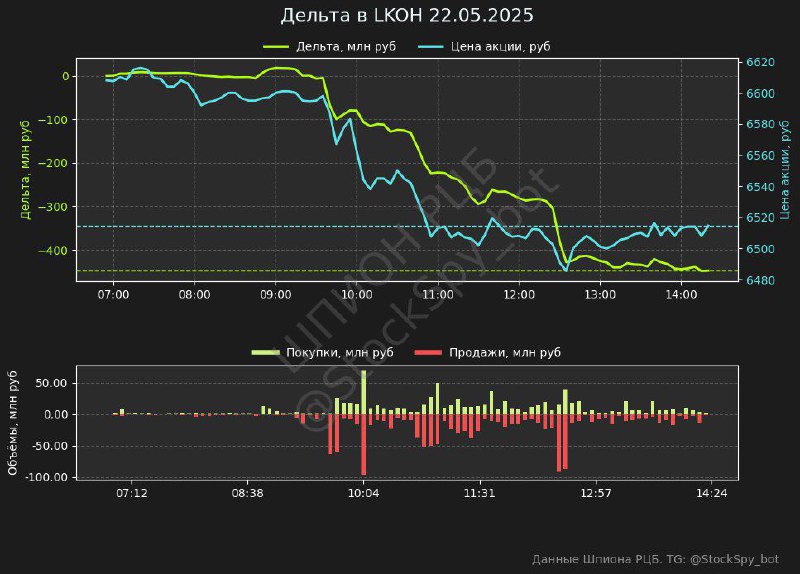This screenshot has width=800, height=574.
Task: Click the footer text 'Данные Шпиона РЦБ. TG: @StockSpy_bot'
Action: [656, 559]
